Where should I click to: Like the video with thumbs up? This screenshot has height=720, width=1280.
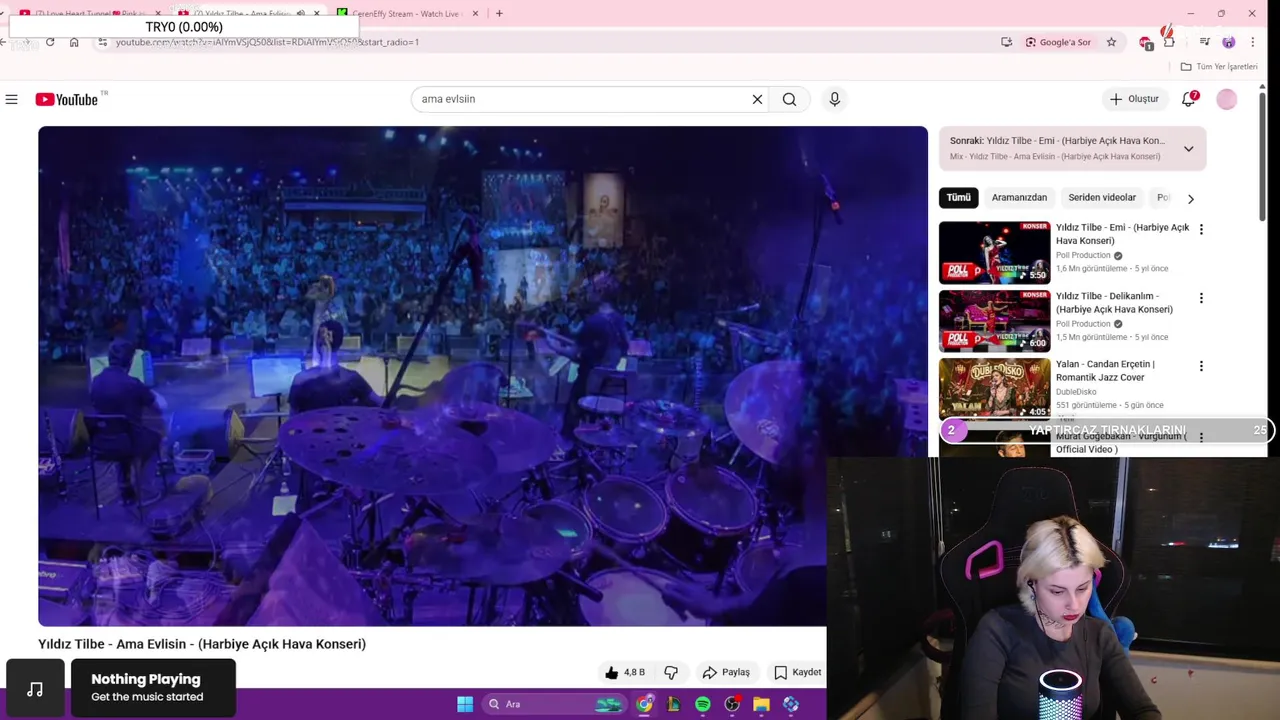pyautogui.click(x=625, y=673)
